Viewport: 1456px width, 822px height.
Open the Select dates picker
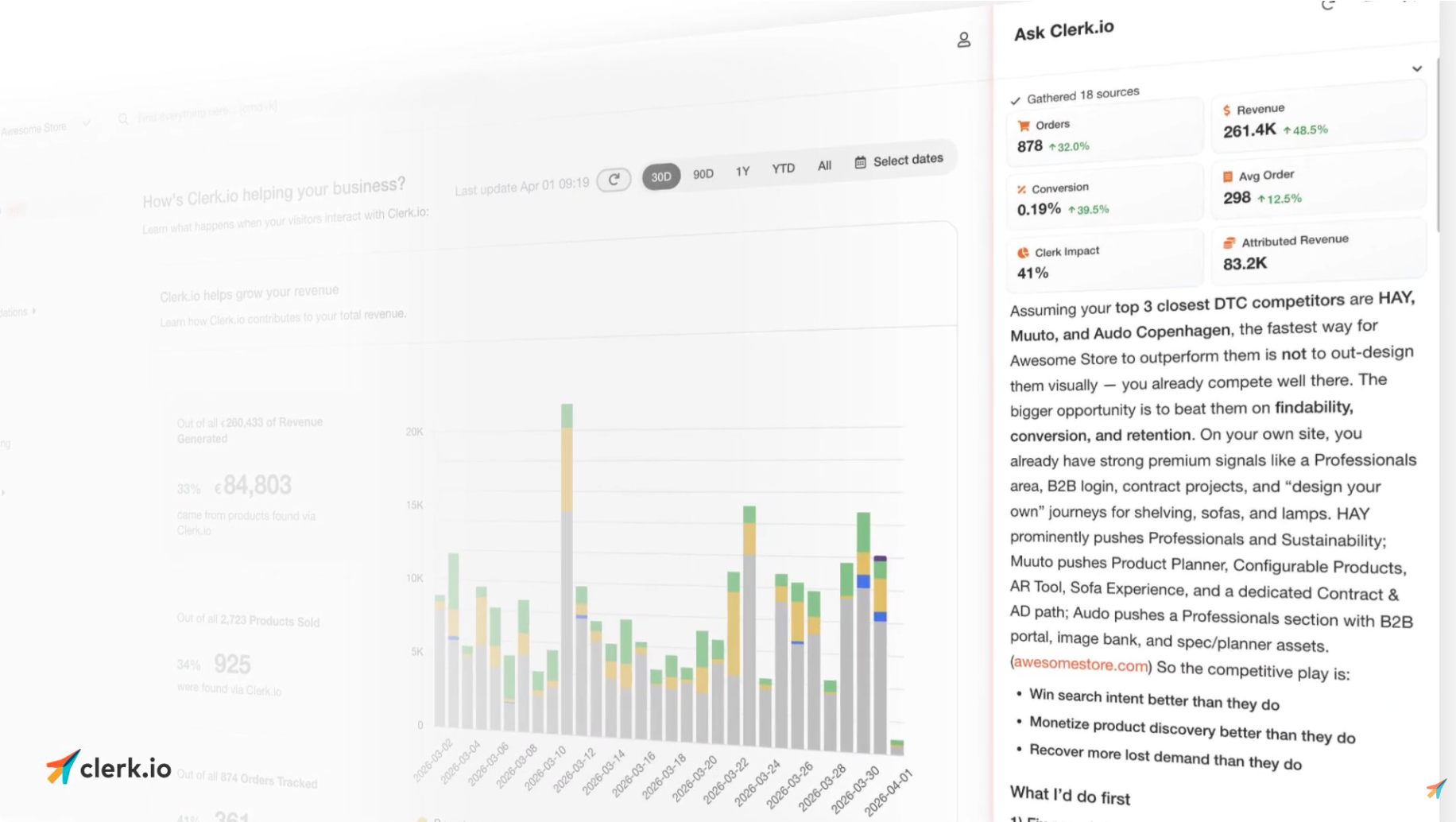click(899, 161)
